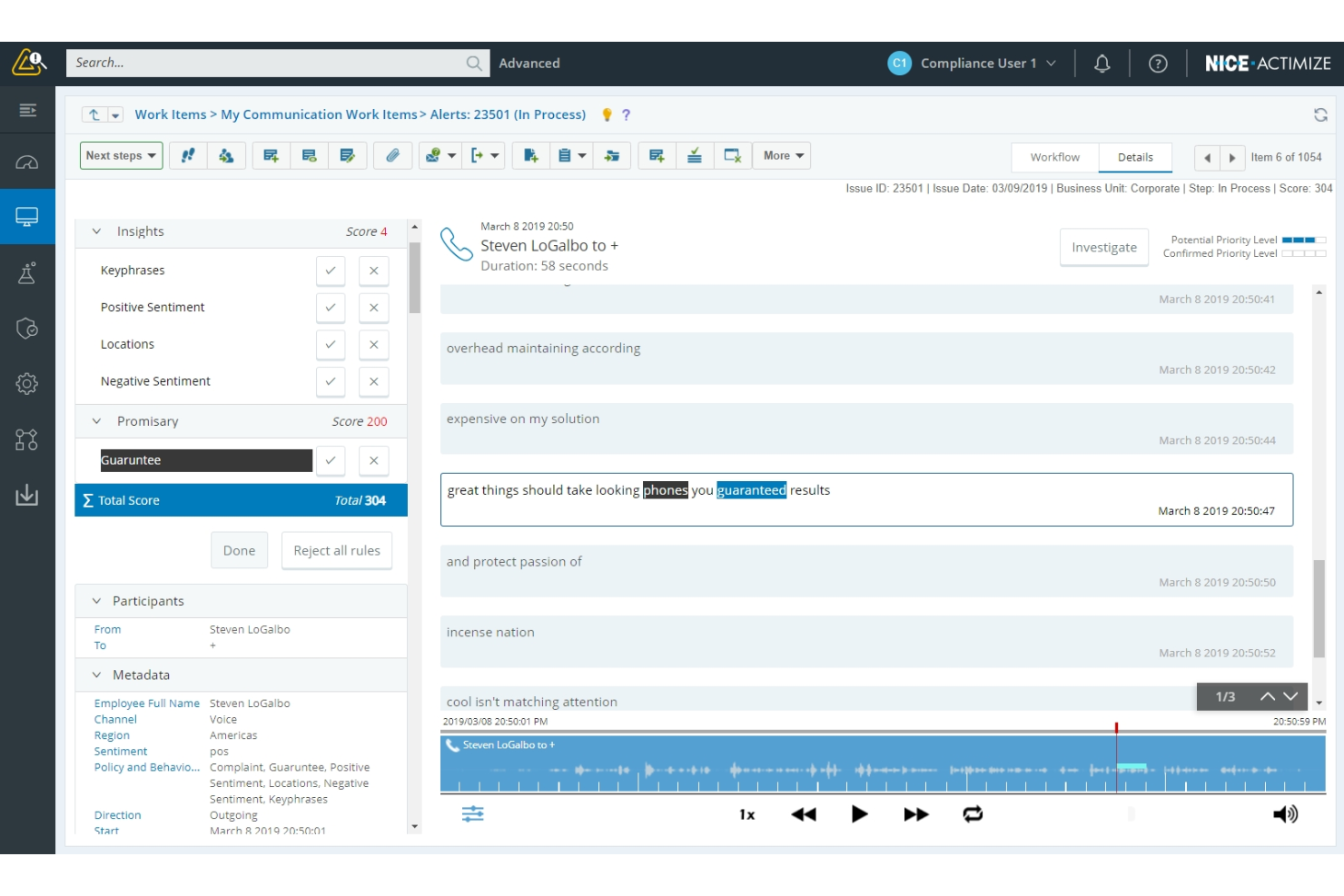Open the More dropdown in the toolbar

click(781, 155)
